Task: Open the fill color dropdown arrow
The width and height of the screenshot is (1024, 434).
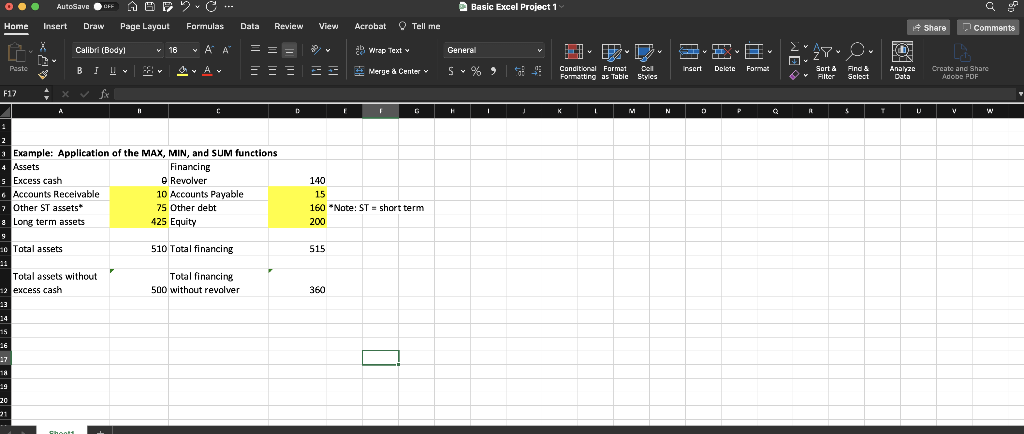Action: [195, 71]
